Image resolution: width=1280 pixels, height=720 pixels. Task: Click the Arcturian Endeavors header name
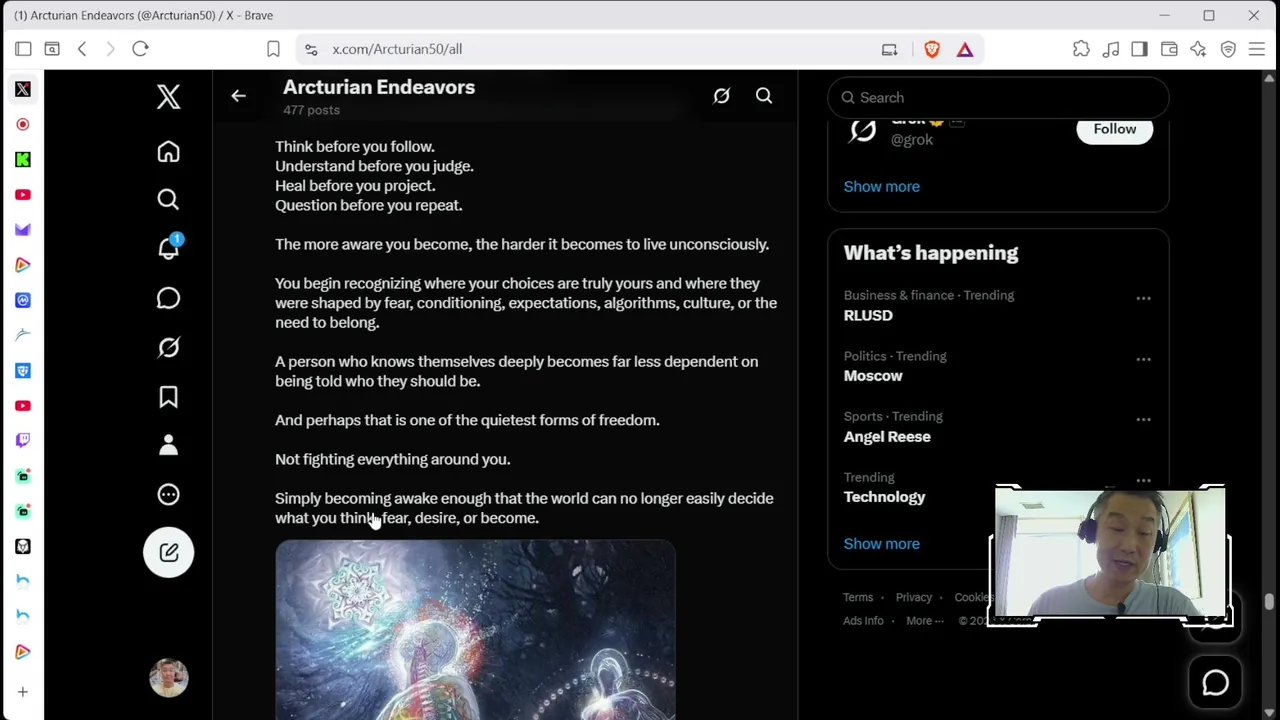coord(379,87)
